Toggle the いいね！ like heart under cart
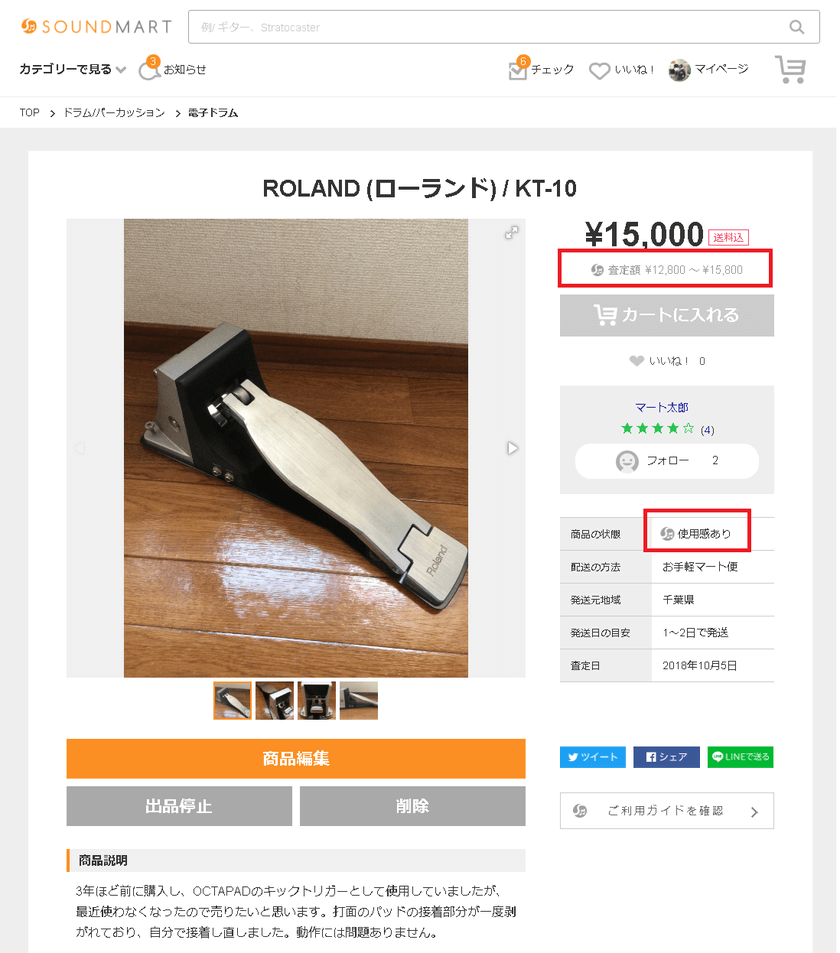840x953 pixels. [x=637, y=361]
